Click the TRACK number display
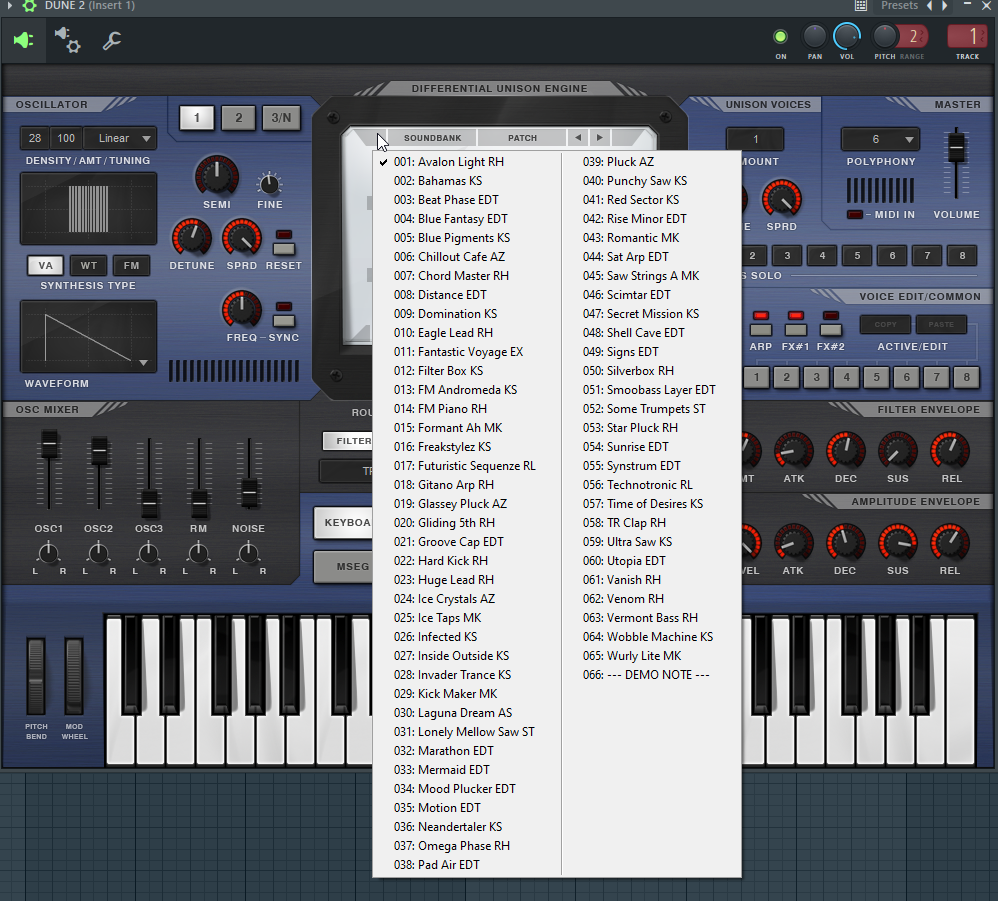 [x=967, y=36]
